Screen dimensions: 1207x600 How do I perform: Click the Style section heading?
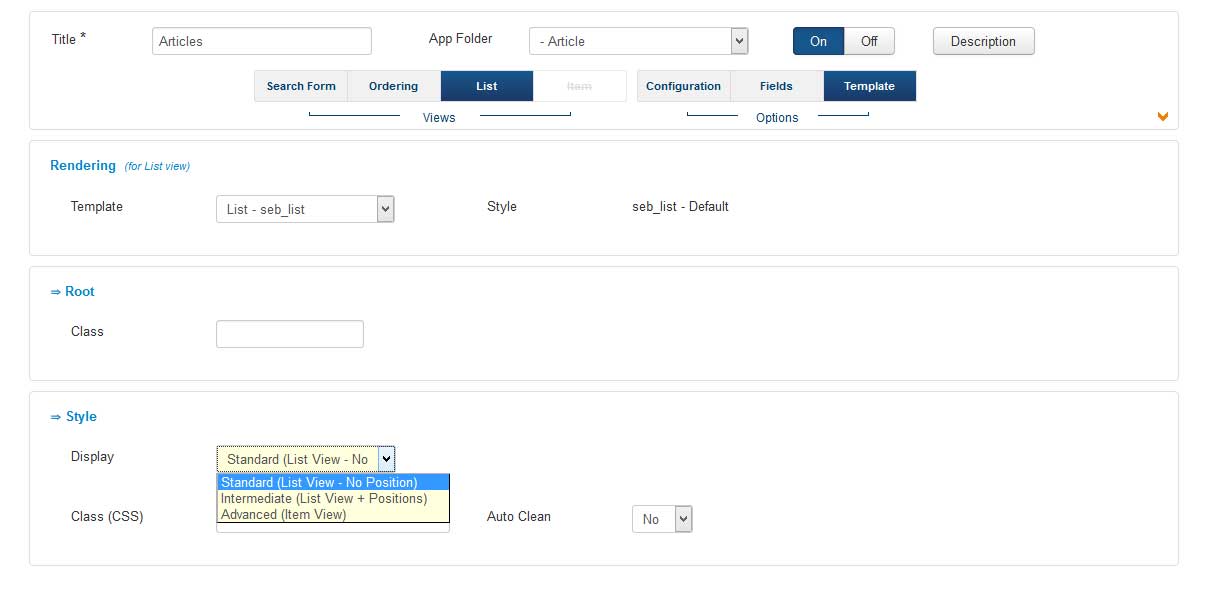click(73, 416)
